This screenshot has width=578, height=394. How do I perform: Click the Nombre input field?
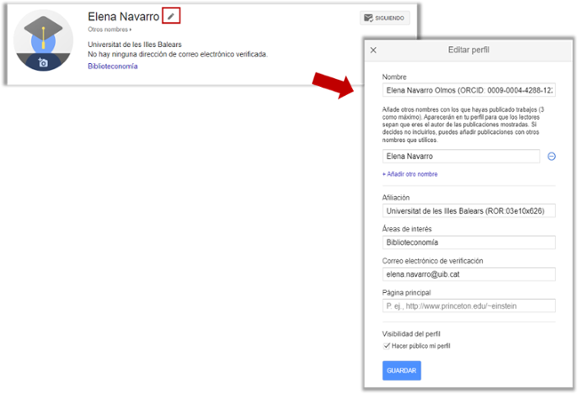pos(469,90)
